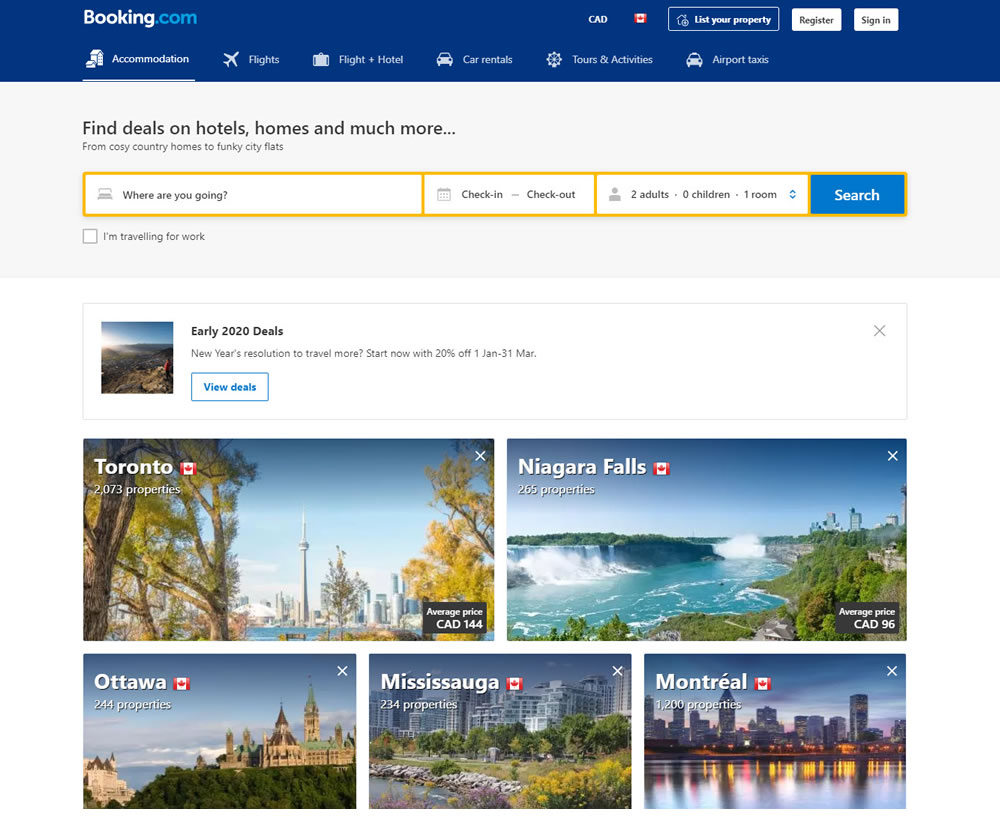Click the Booking.com logo
This screenshot has height=817, width=1000.
140,18
